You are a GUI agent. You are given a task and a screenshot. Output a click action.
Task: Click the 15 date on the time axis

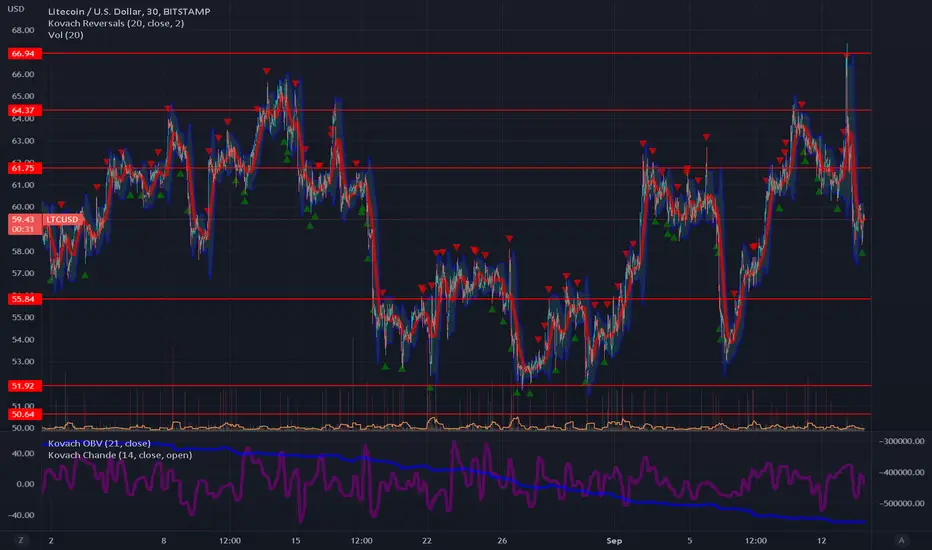pyautogui.click(x=295, y=540)
